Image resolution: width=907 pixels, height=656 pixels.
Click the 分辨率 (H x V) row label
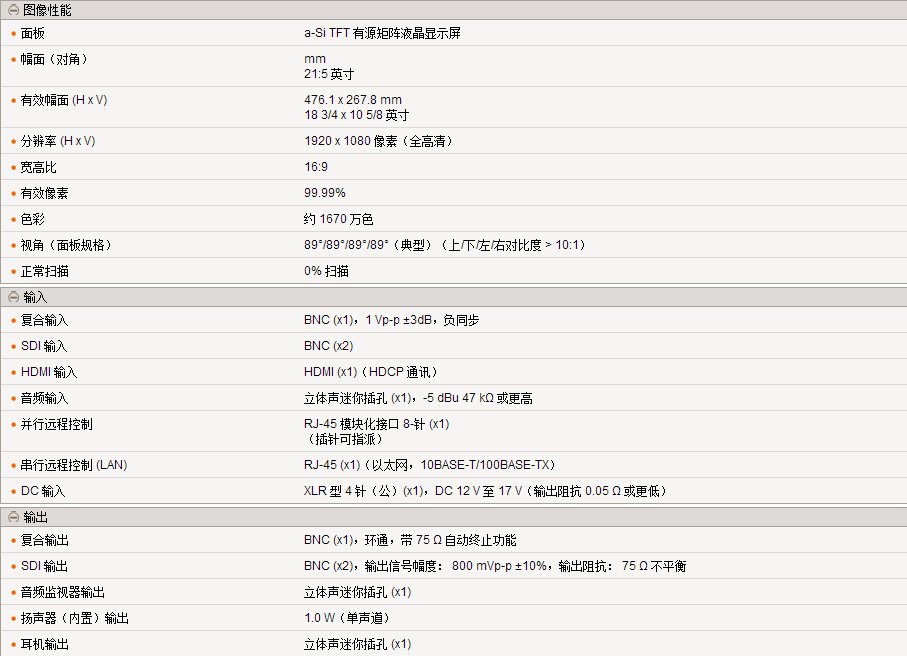[x=58, y=141]
